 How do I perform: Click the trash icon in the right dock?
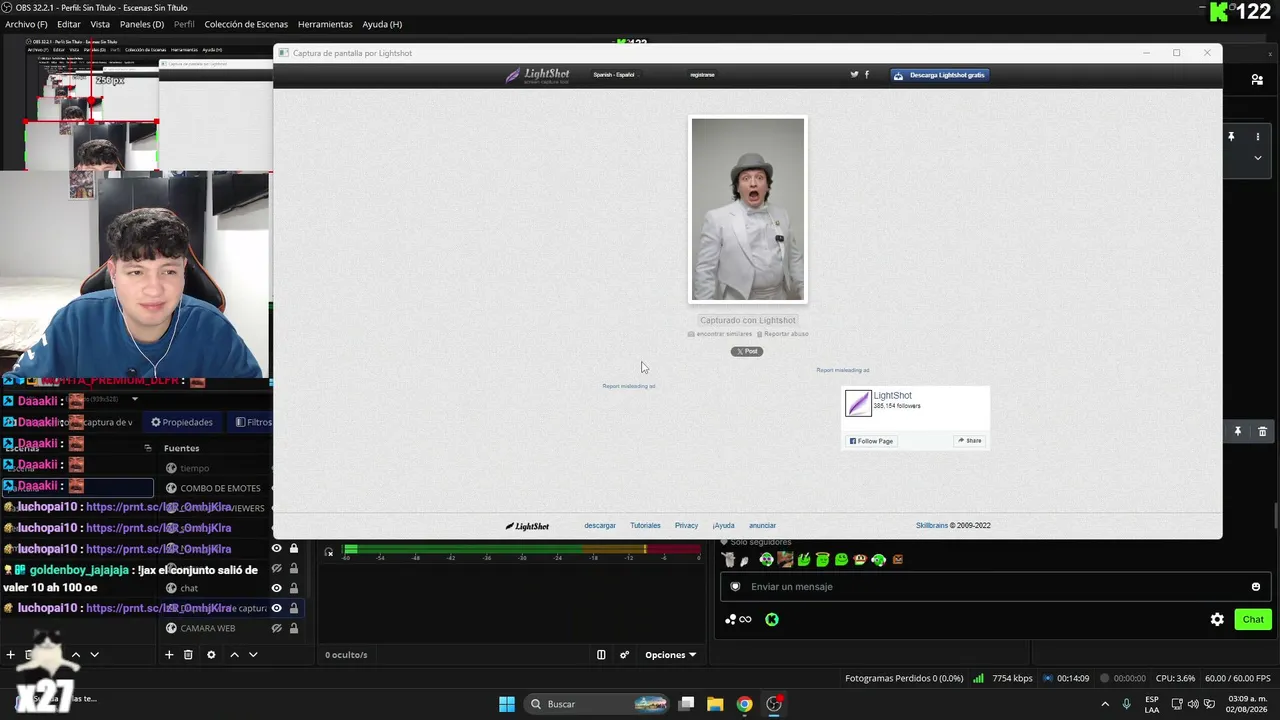click(1262, 431)
